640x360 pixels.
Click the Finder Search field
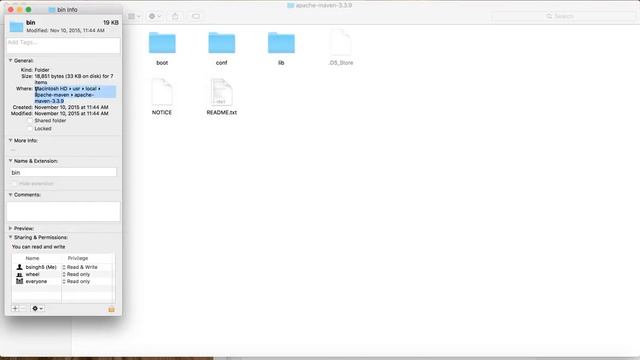563,16
